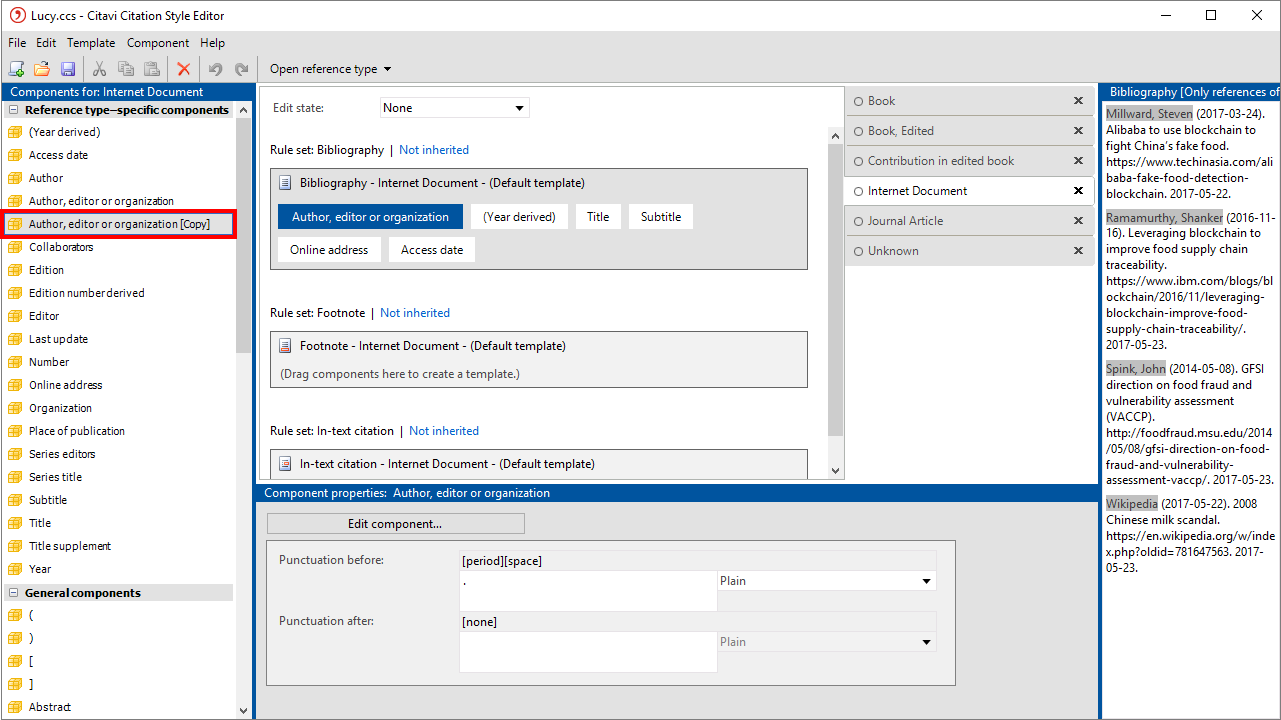Open the Edit menu
The height and width of the screenshot is (720, 1281).
pos(46,43)
